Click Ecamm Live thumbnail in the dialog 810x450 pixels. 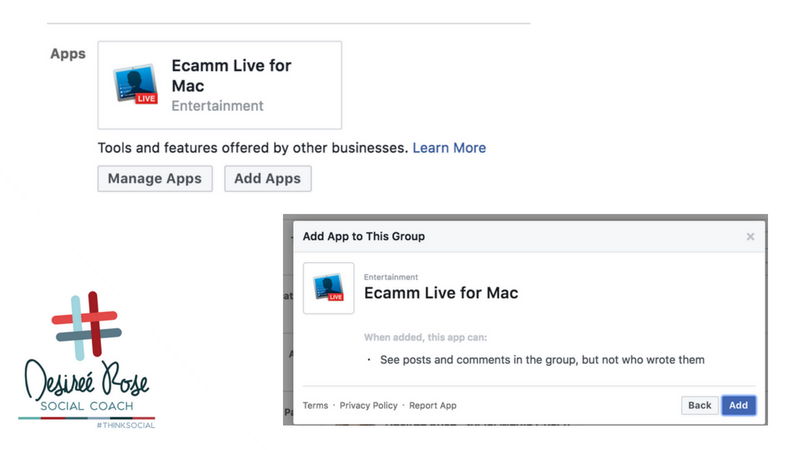coord(329,288)
